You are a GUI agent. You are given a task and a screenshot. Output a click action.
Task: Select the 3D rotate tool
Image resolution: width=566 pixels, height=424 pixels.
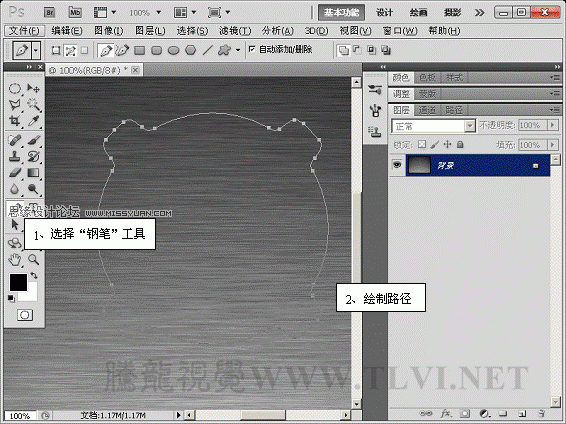(x=14, y=243)
